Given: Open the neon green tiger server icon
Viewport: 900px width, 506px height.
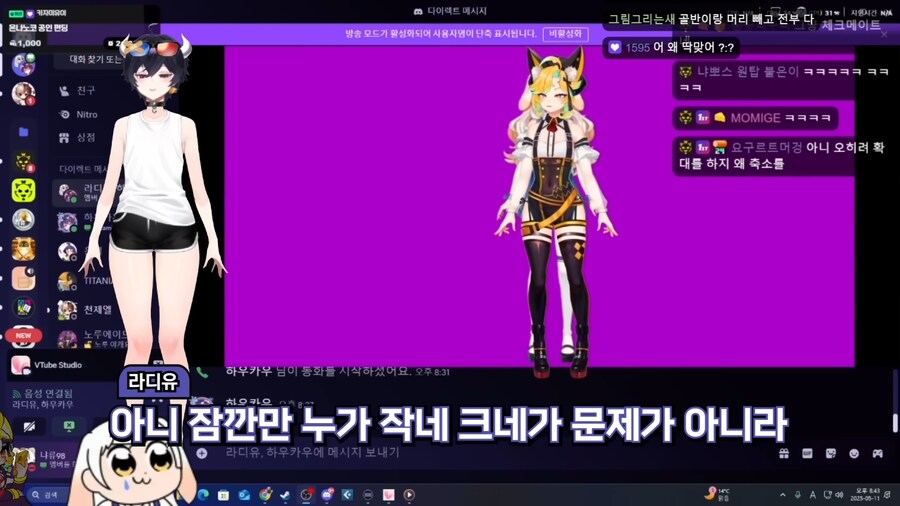Looking at the screenshot, I should [x=24, y=190].
